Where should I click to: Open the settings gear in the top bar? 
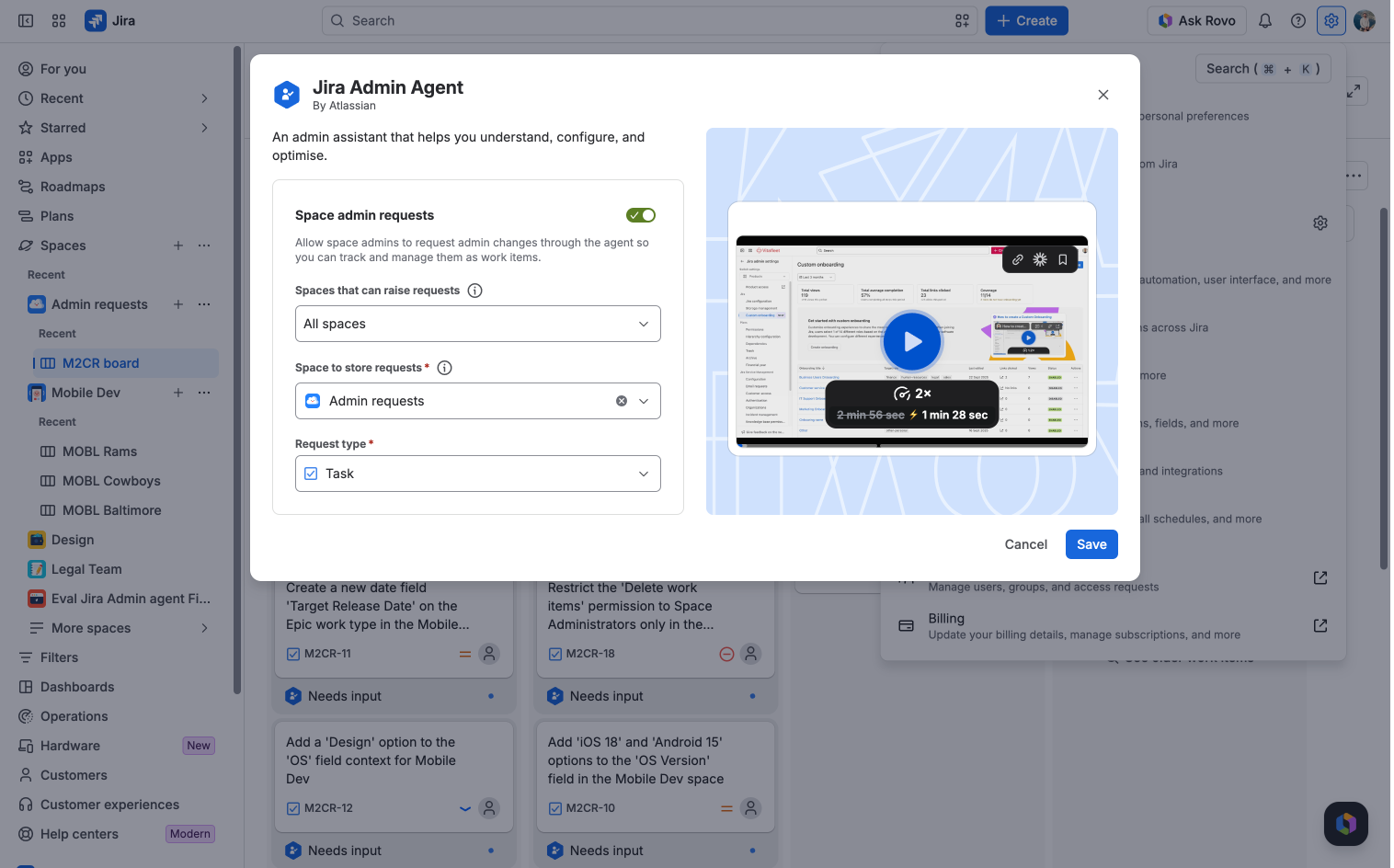point(1331,20)
